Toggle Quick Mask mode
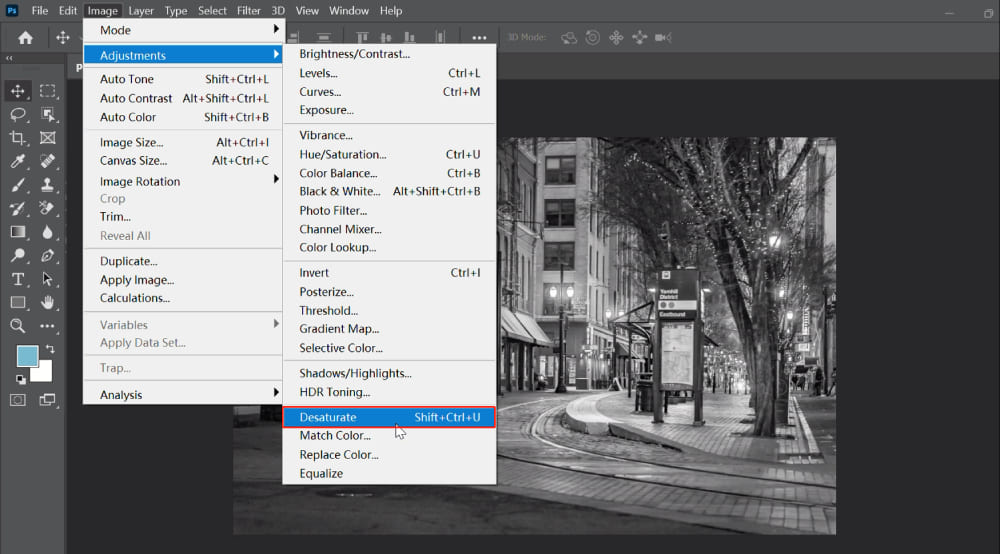 click(17, 400)
